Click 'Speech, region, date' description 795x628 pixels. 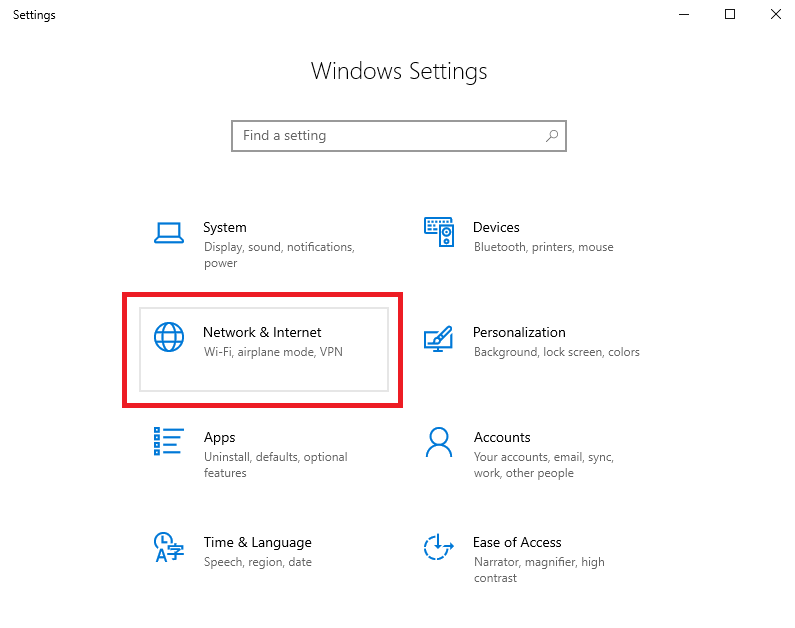pyautogui.click(x=258, y=562)
